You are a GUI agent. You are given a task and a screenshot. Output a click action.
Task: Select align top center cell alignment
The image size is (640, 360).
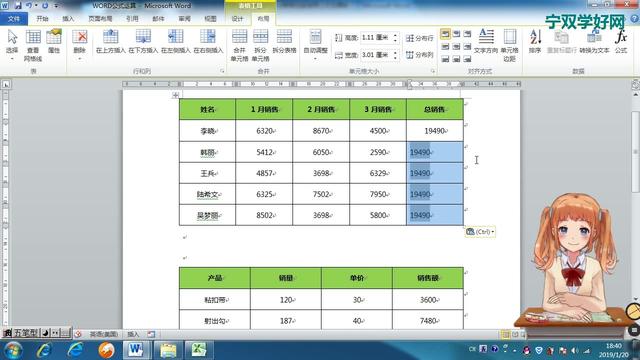click(x=456, y=34)
